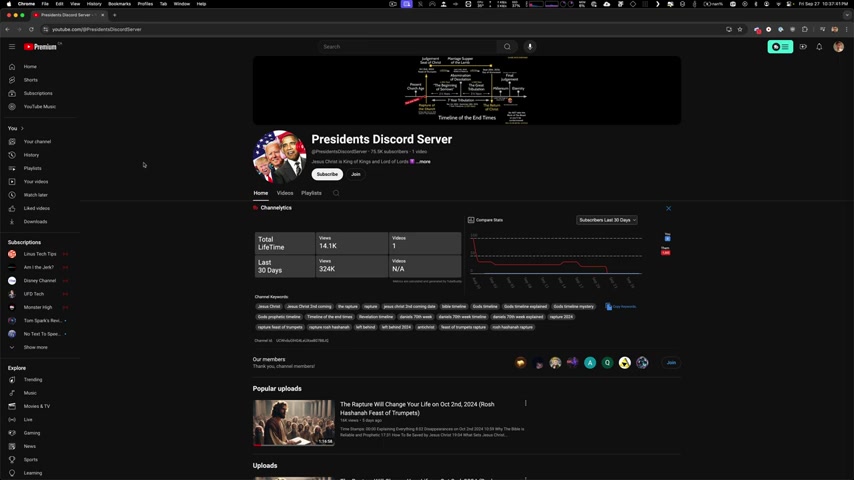Open the Linus Tech Tips subscription
854x480 pixels.
40,254
